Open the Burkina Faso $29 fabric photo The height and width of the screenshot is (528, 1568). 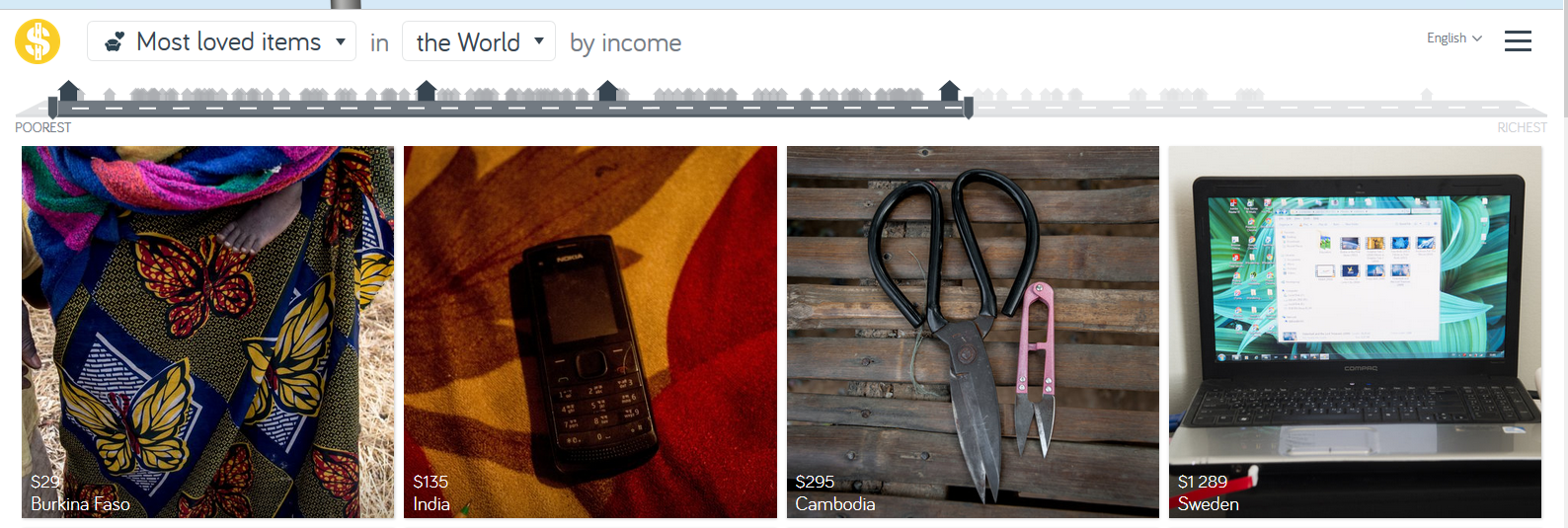click(208, 332)
